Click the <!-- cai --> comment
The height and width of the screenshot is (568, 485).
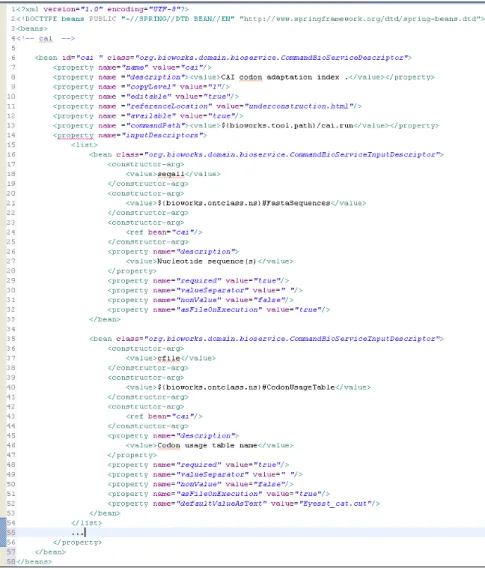(x=46, y=38)
